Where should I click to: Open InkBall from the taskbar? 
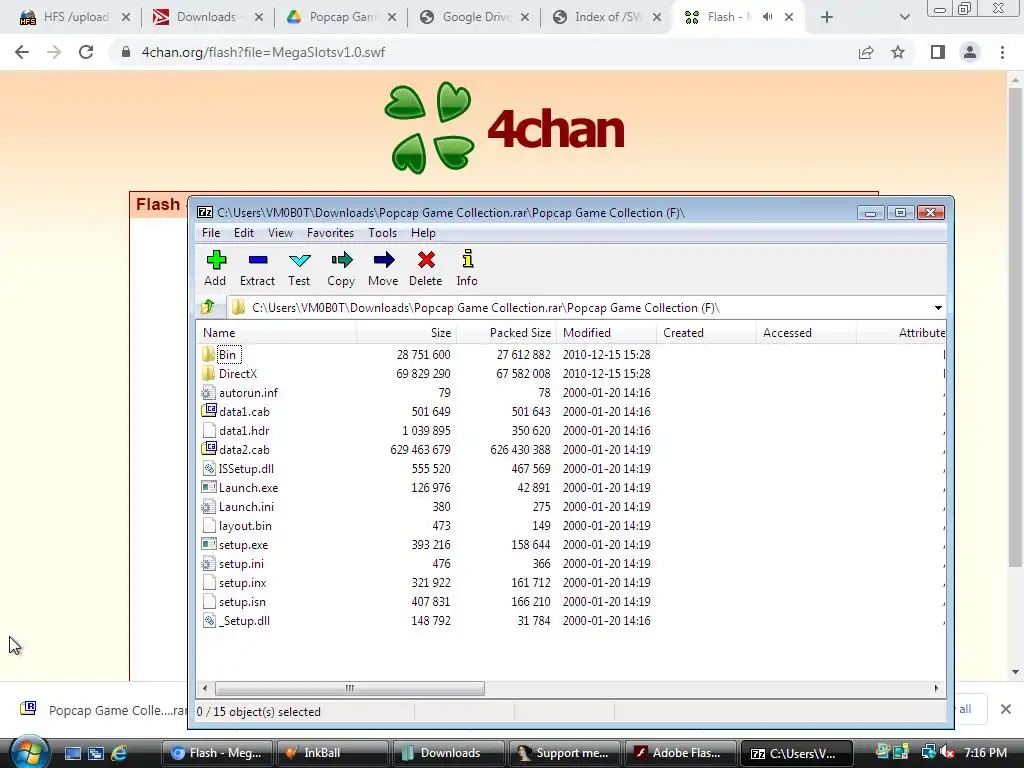[333, 754]
